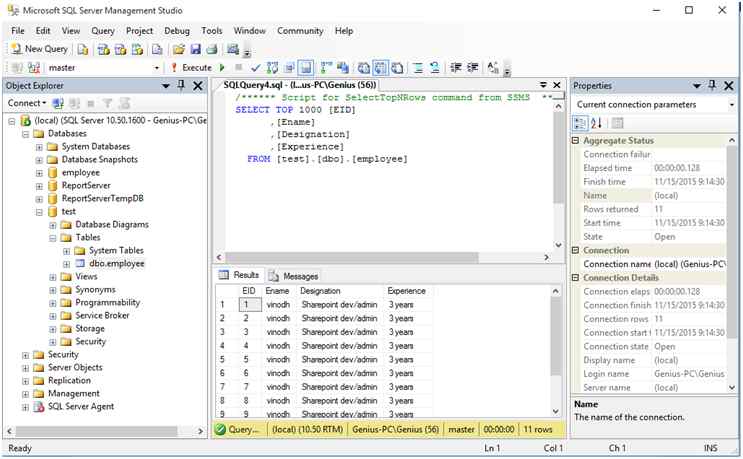
Task: Click the New Query toolbar button
Action: coord(39,48)
